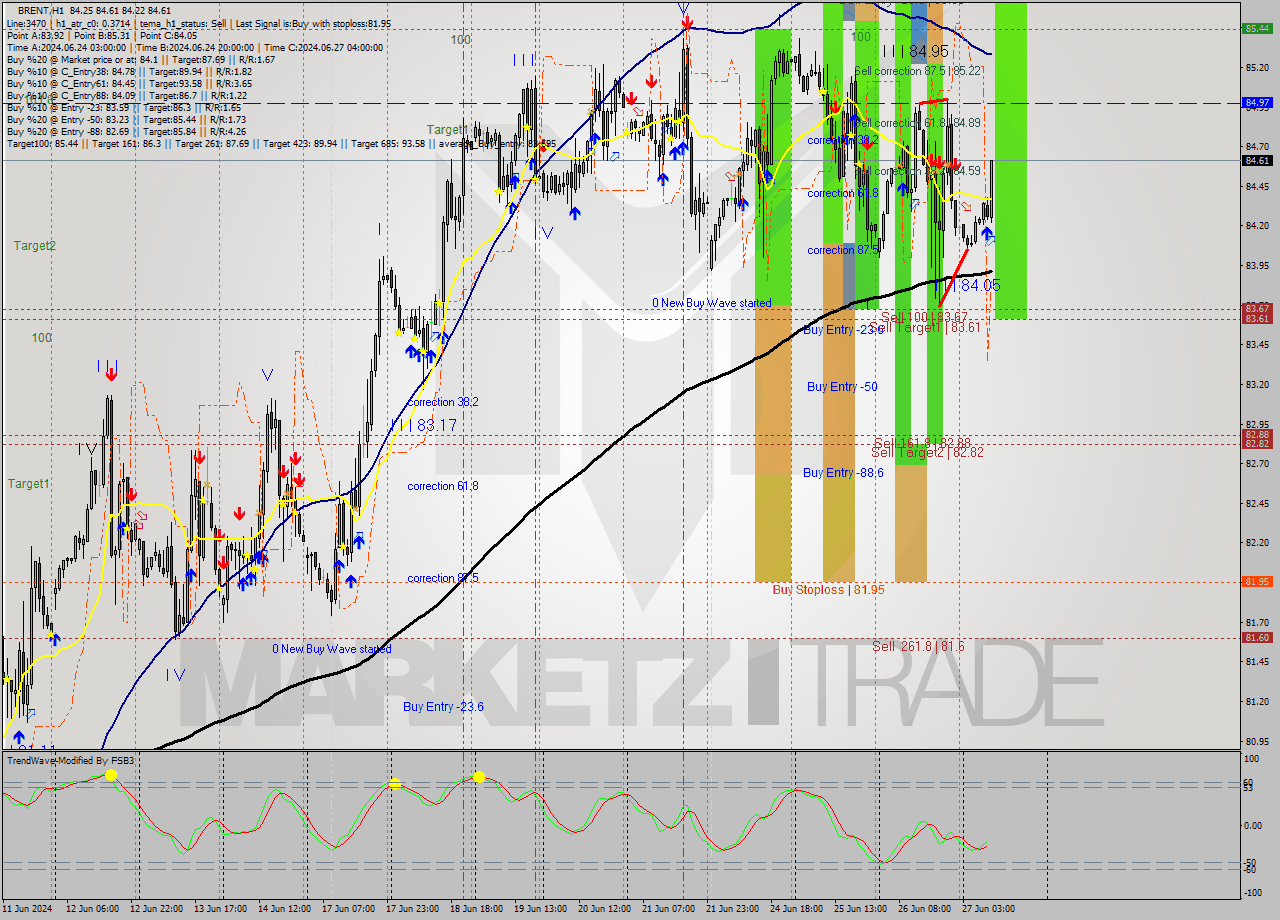Click the '26 Jun 08:00' time label
The image size is (1280, 920).
click(924, 908)
